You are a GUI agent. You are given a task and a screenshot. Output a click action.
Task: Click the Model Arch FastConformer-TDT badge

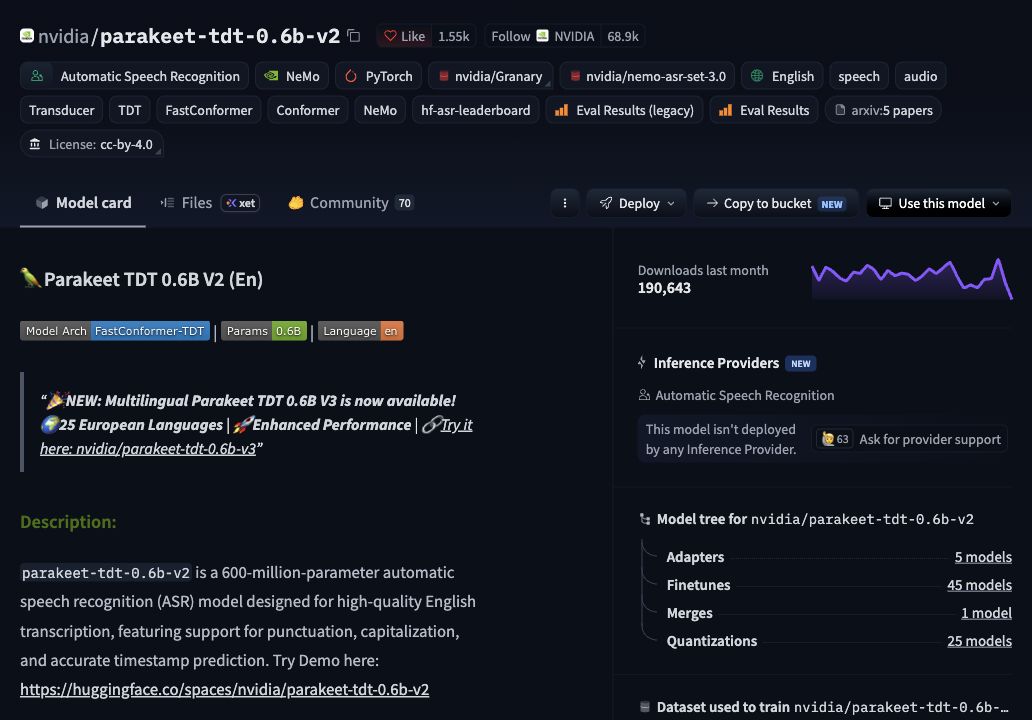tap(115, 331)
